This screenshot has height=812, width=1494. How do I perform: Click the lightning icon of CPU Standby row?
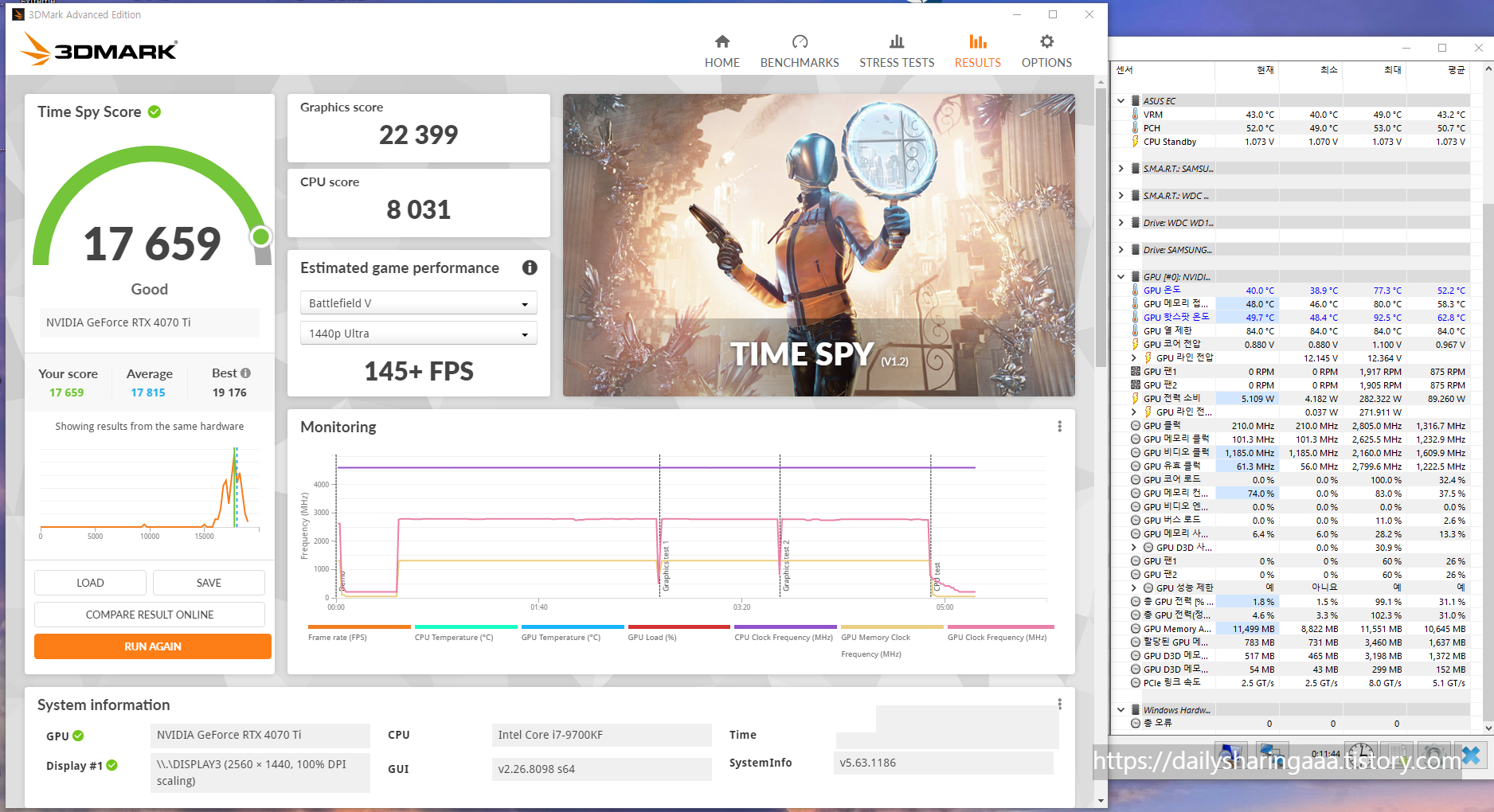click(1135, 142)
